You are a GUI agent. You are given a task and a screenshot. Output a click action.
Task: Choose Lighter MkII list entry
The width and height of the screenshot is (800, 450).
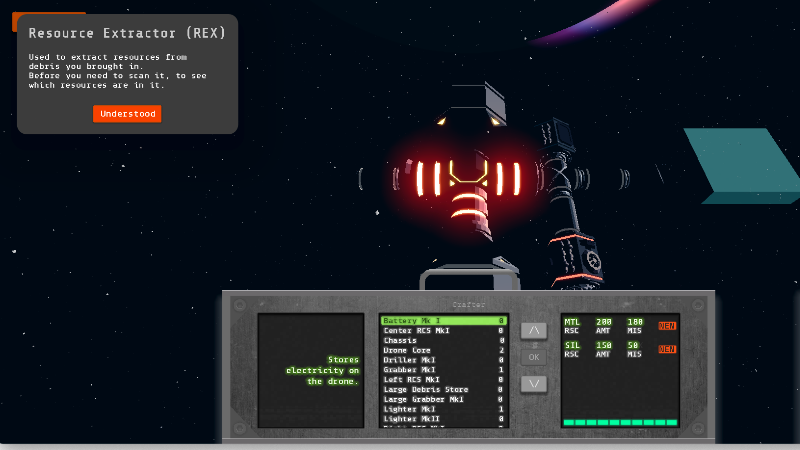[442, 418]
